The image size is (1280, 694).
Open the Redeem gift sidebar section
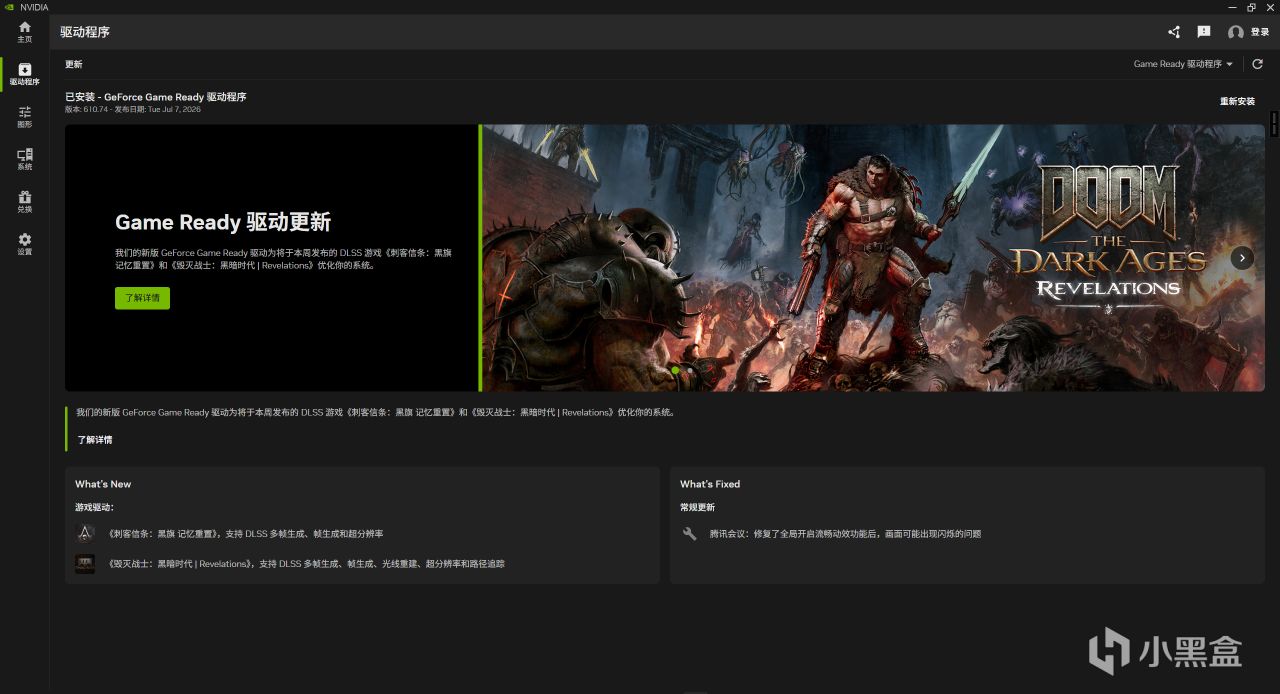pyautogui.click(x=24, y=202)
